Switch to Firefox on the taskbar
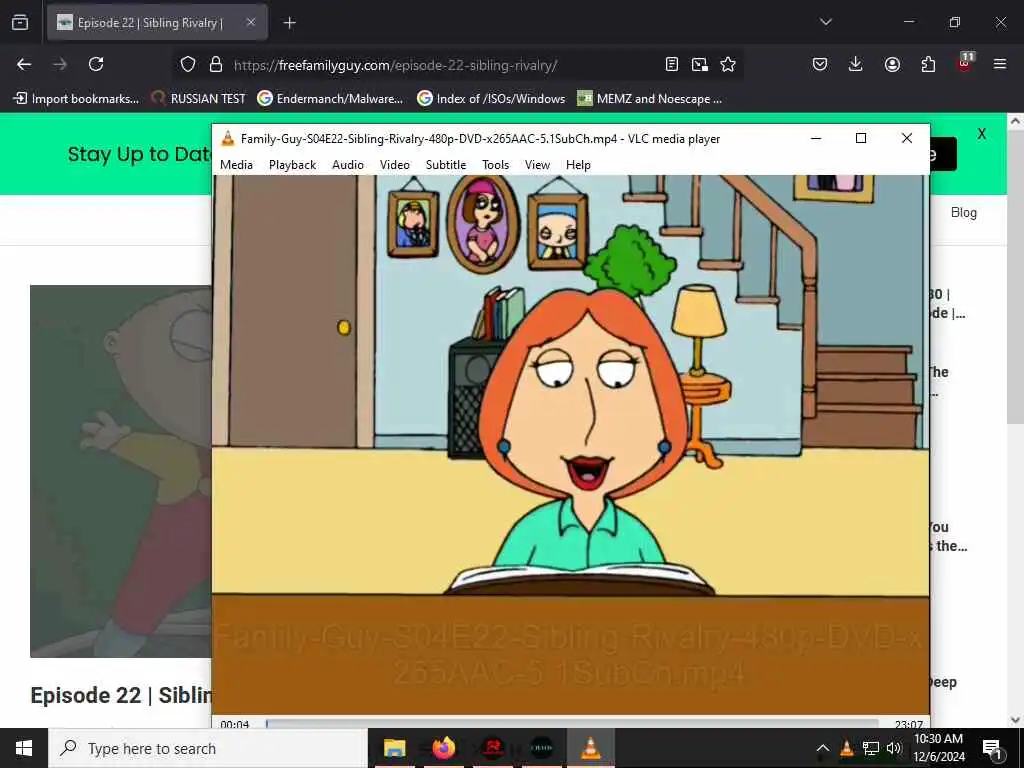Viewport: 1024px width, 768px height. point(443,748)
